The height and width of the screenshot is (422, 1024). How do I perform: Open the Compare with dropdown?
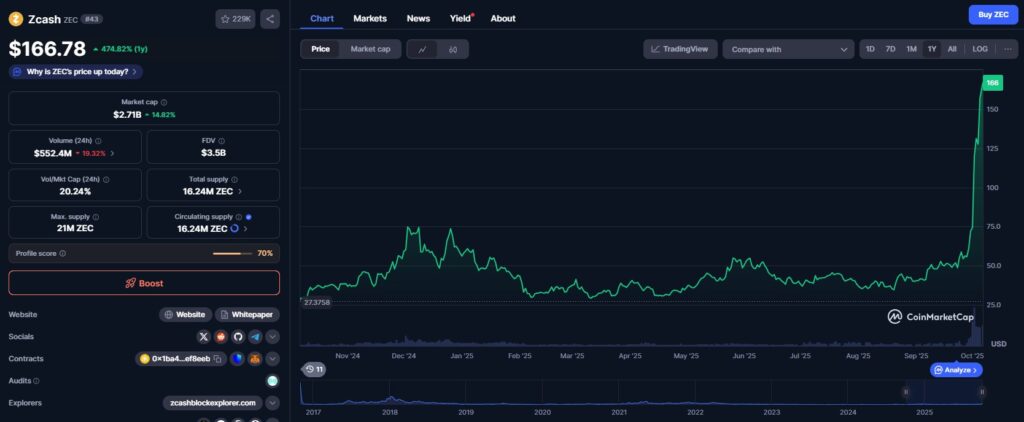click(788, 49)
